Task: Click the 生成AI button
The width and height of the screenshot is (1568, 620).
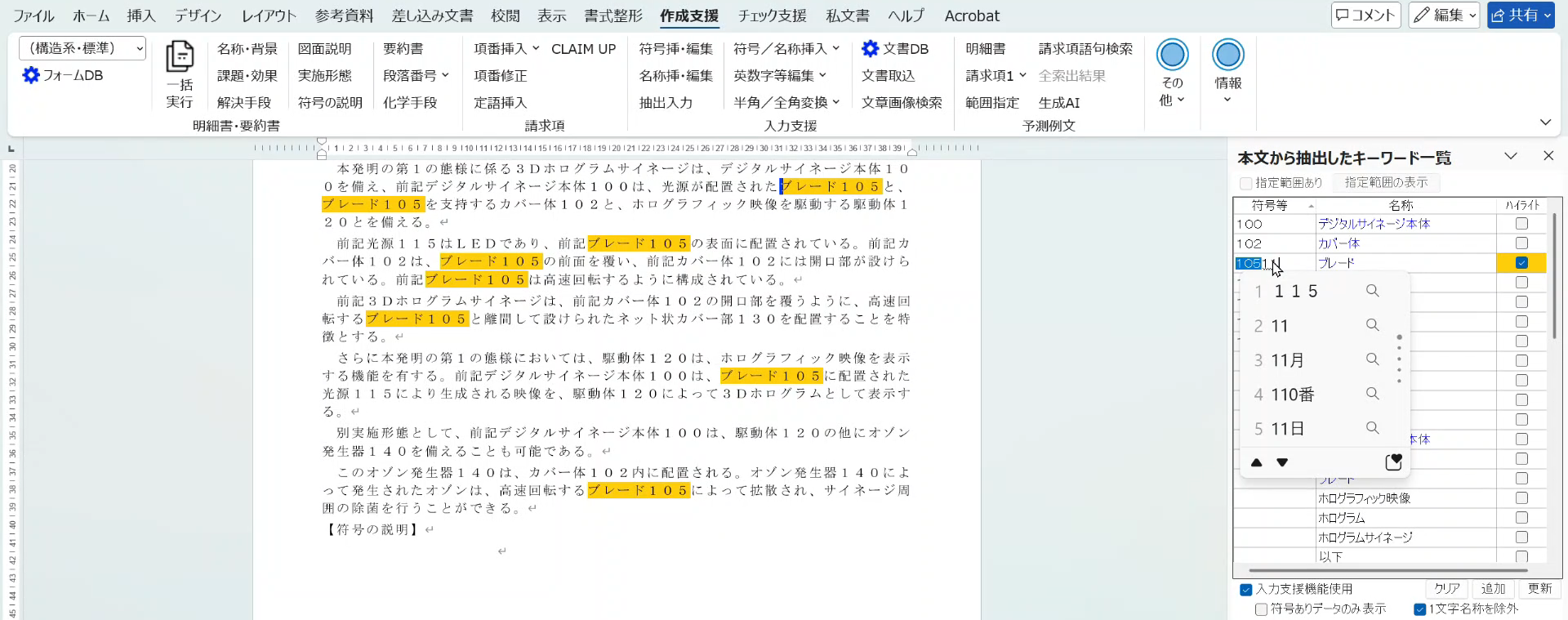Action: [1059, 102]
